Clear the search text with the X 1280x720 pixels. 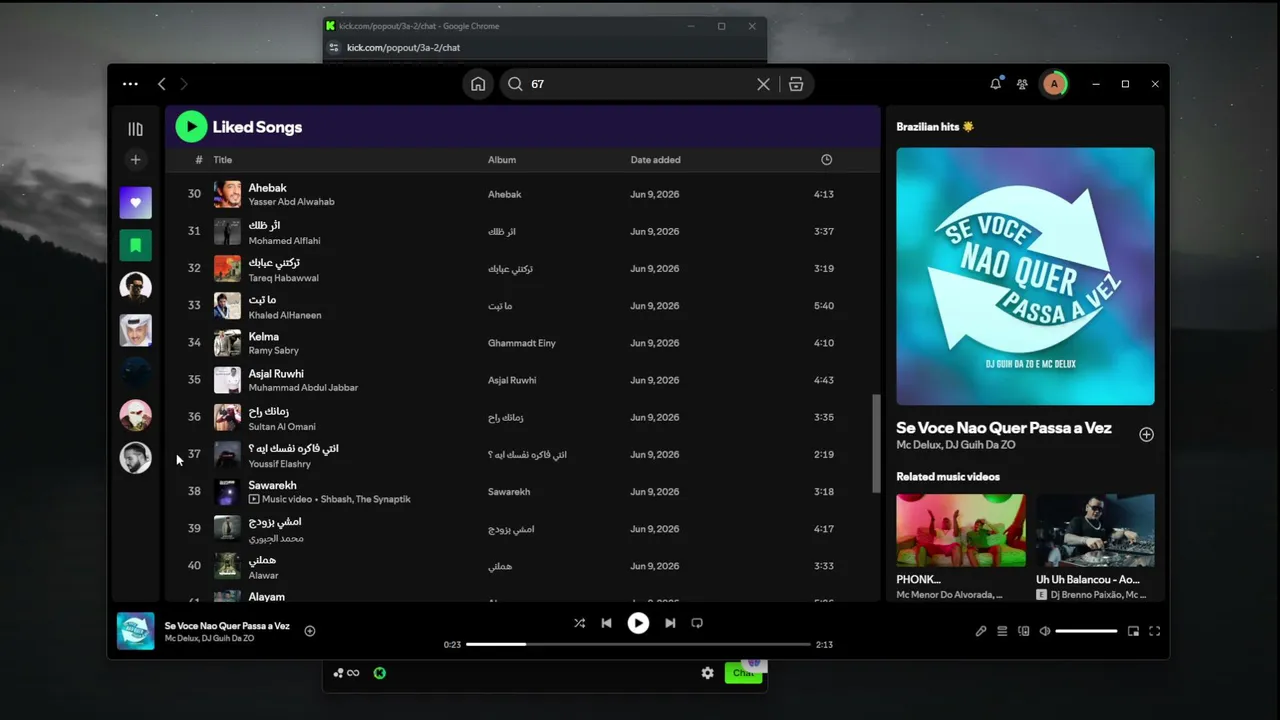[763, 84]
